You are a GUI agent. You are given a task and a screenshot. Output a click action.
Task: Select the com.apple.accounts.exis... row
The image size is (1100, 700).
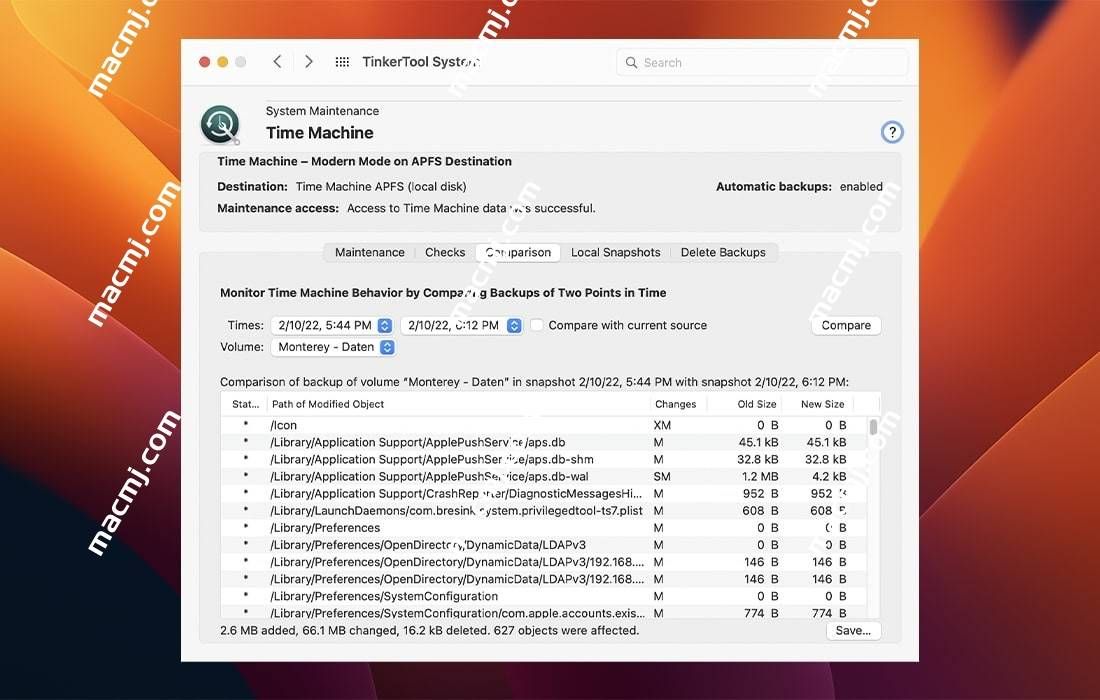click(x=544, y=613)
